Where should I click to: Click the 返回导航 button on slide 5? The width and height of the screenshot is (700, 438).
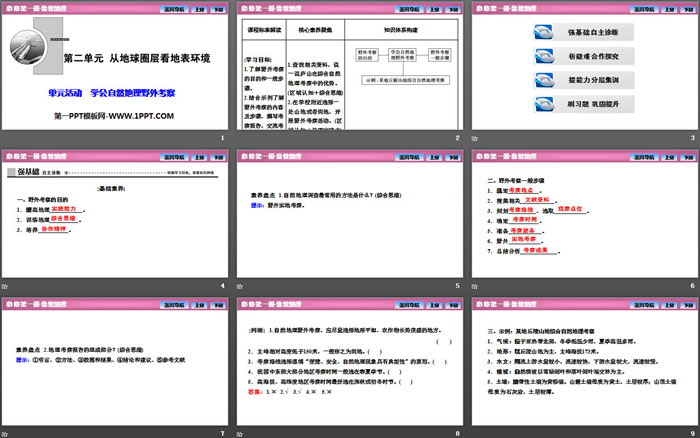[409, 157]
